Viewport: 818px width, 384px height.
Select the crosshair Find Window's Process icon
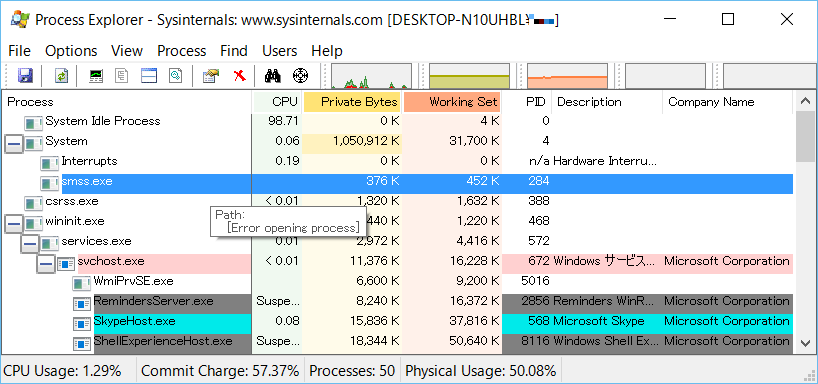(300, 76)
